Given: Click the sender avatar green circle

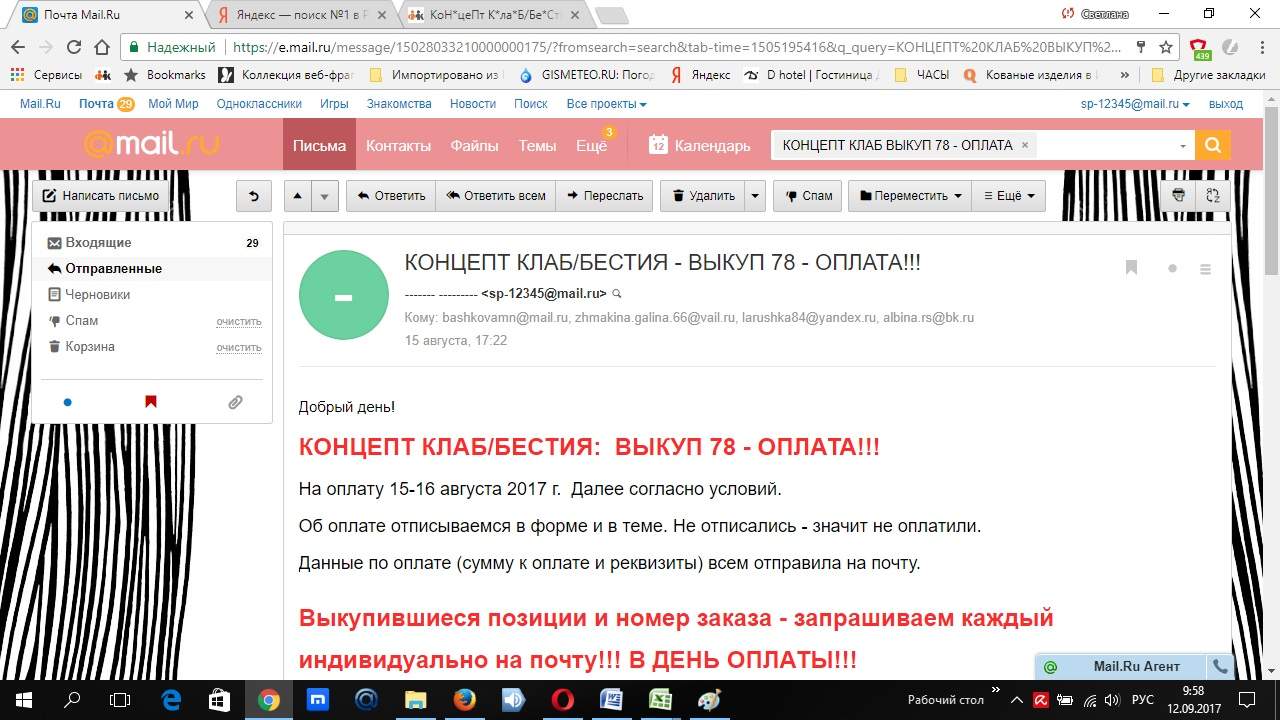Looking at the screenshot, I should pos(344,295).
